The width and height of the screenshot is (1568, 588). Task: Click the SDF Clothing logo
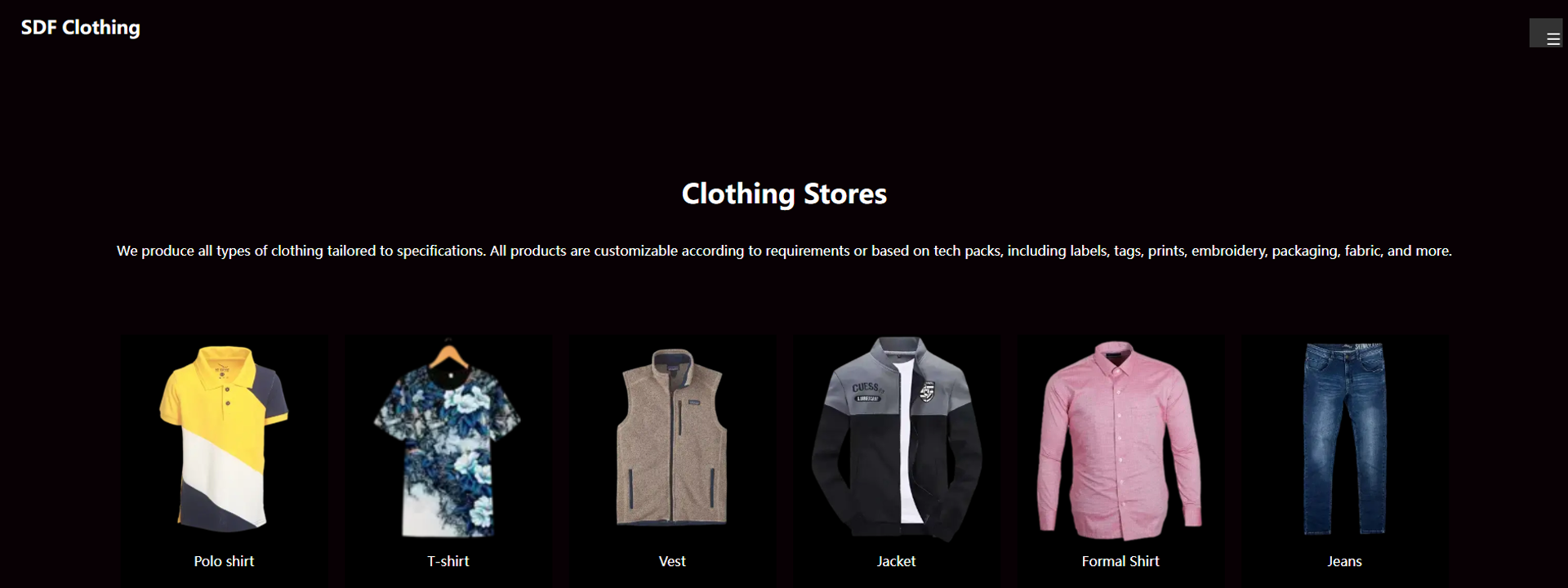point(80,28)
